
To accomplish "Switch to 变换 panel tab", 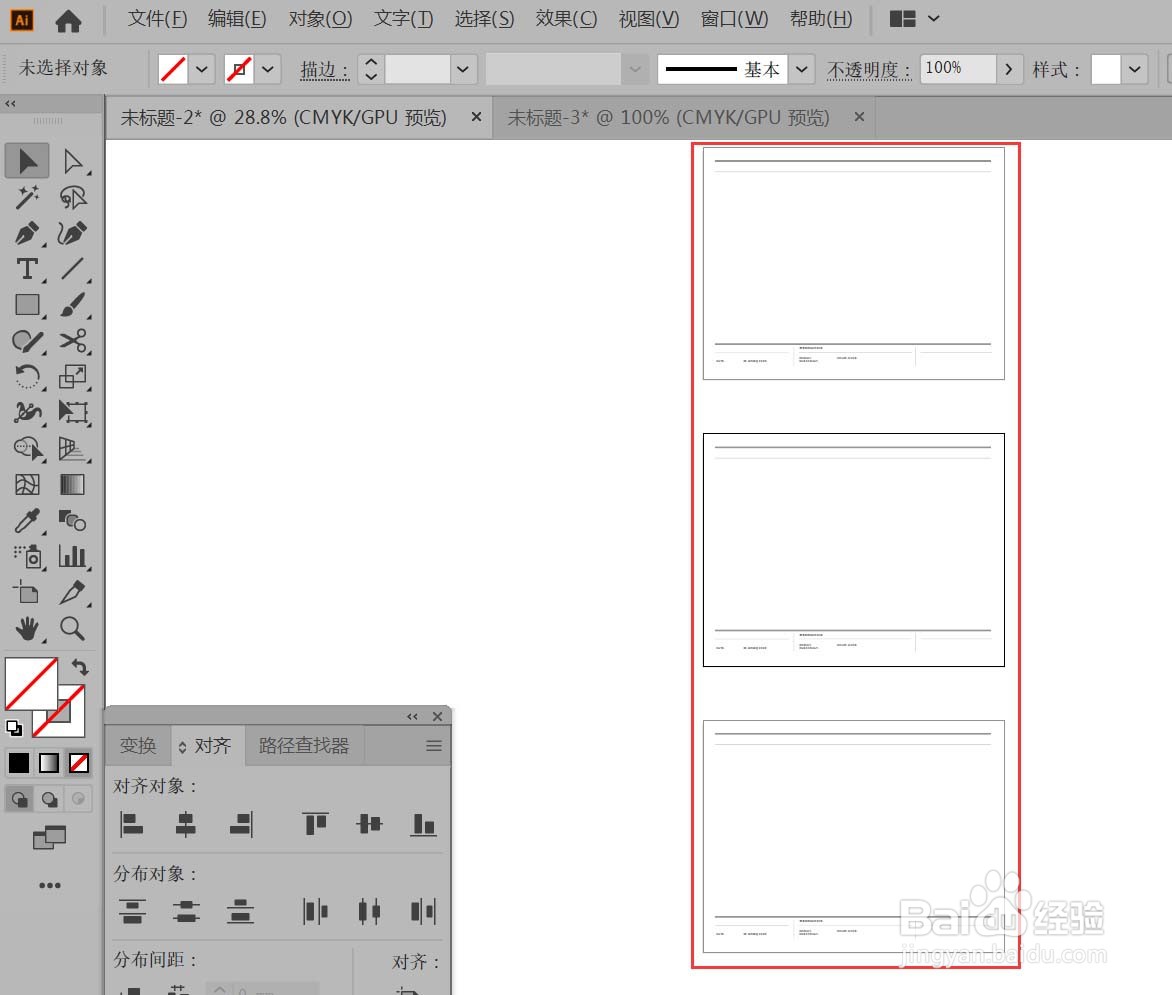I will (x=138, y=745).
